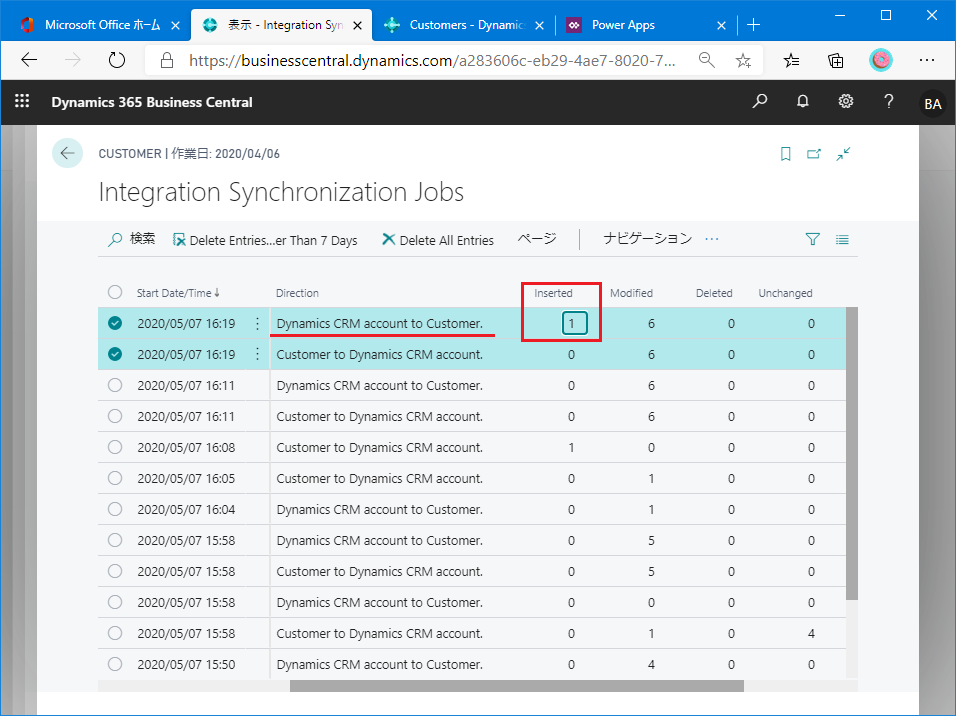Show more actions with the ellipsis
The image size is (956, 716).
tap(712, 239)
